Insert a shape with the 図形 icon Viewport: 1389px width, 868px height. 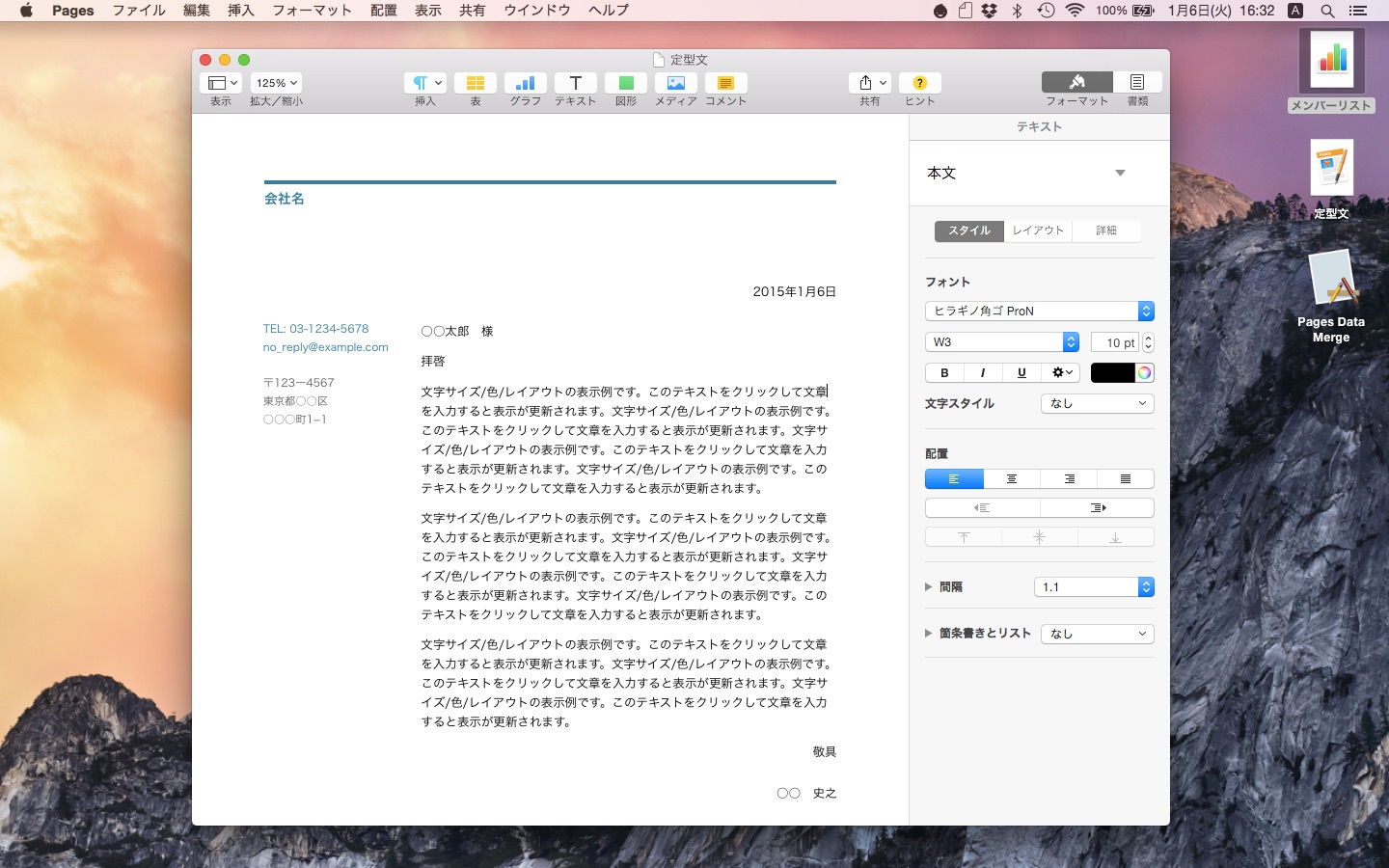click(626, 83)
